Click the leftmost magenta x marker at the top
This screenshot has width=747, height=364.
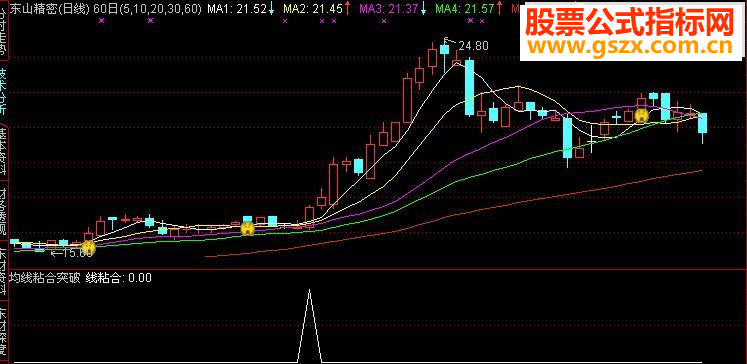(101, 20)
